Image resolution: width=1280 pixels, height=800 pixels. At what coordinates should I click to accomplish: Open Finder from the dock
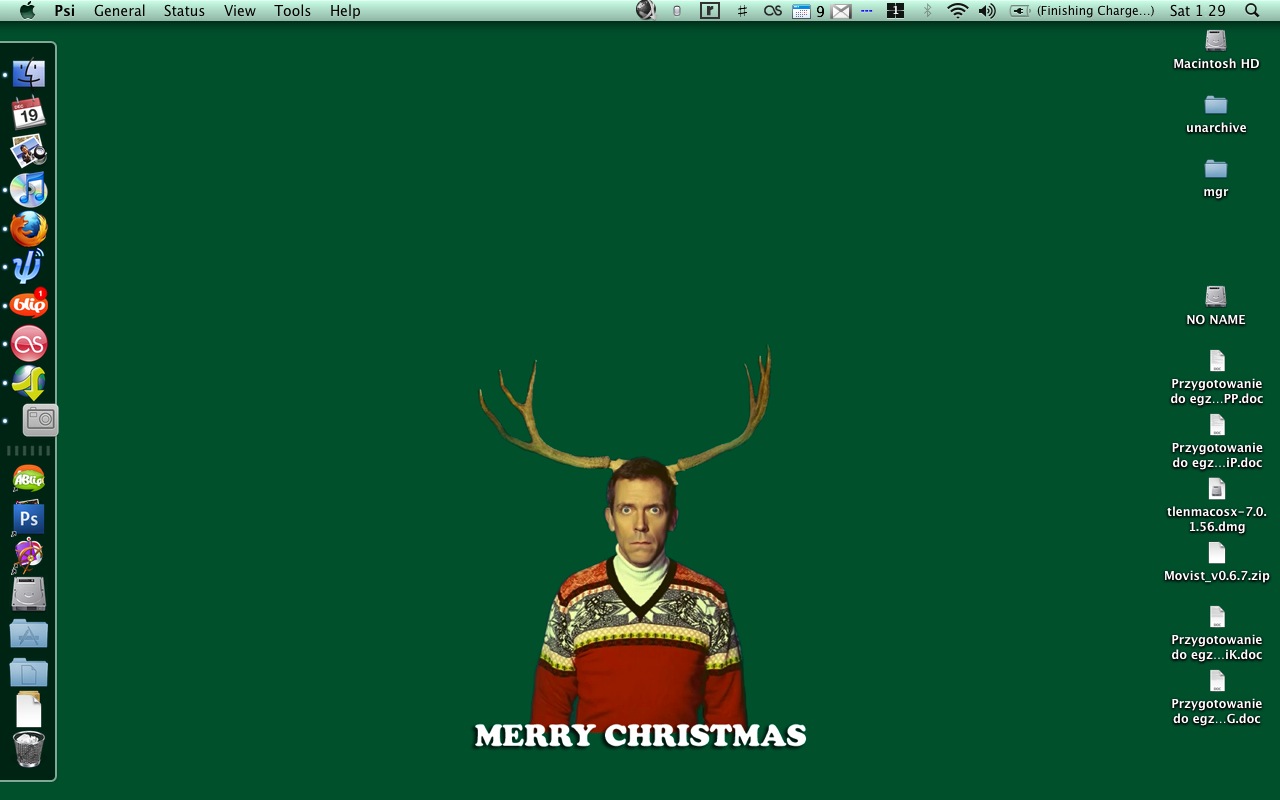pyautogui.click(x=28, y=74)
